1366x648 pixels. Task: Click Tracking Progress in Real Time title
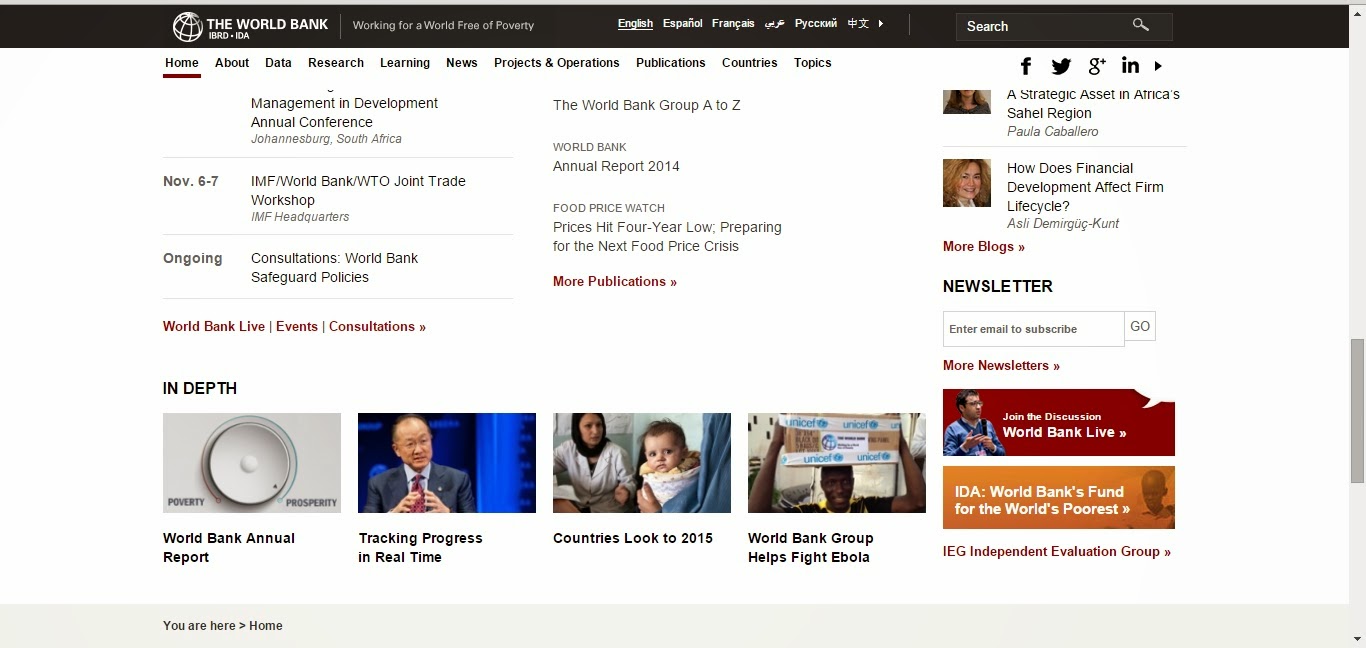point(420,547)
